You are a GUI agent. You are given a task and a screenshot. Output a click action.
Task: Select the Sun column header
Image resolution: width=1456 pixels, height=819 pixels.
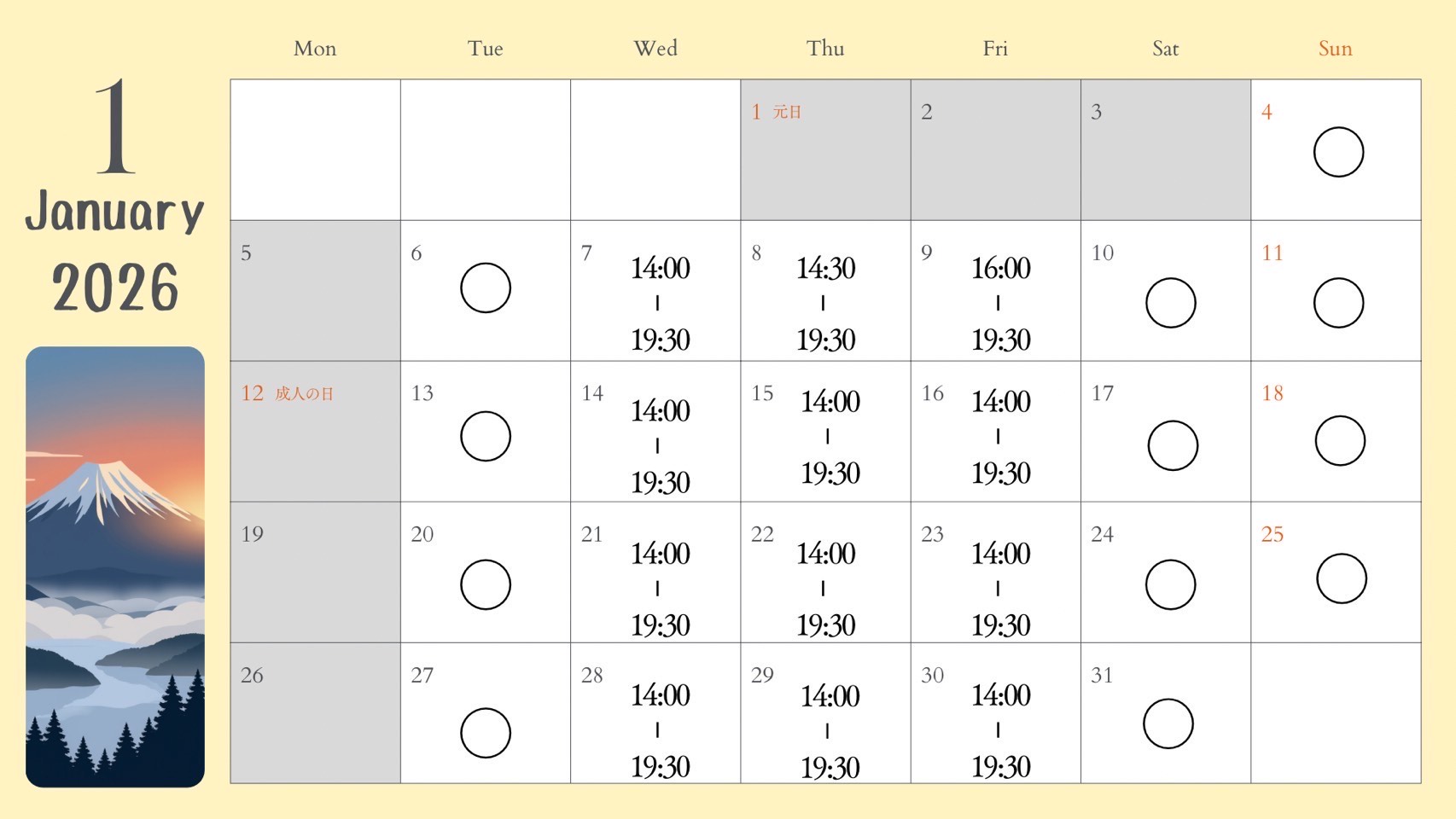(1335, 49)
